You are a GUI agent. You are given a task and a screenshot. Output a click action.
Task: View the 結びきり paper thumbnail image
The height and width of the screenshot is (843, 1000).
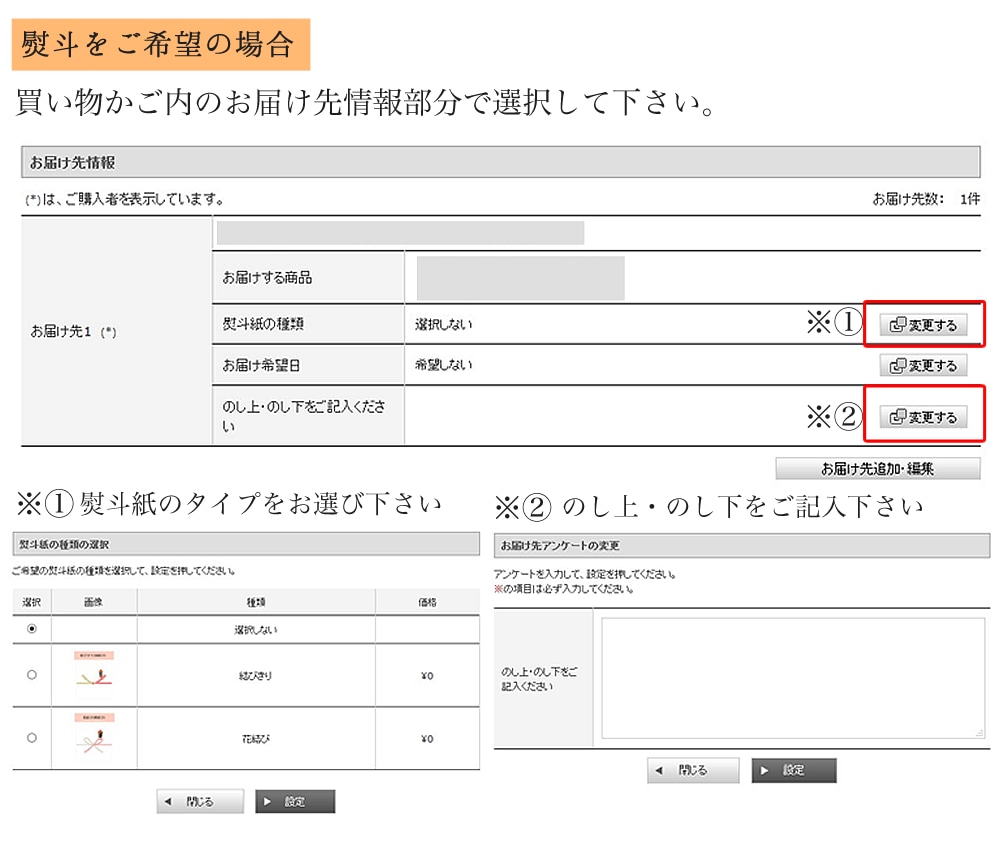95,674
